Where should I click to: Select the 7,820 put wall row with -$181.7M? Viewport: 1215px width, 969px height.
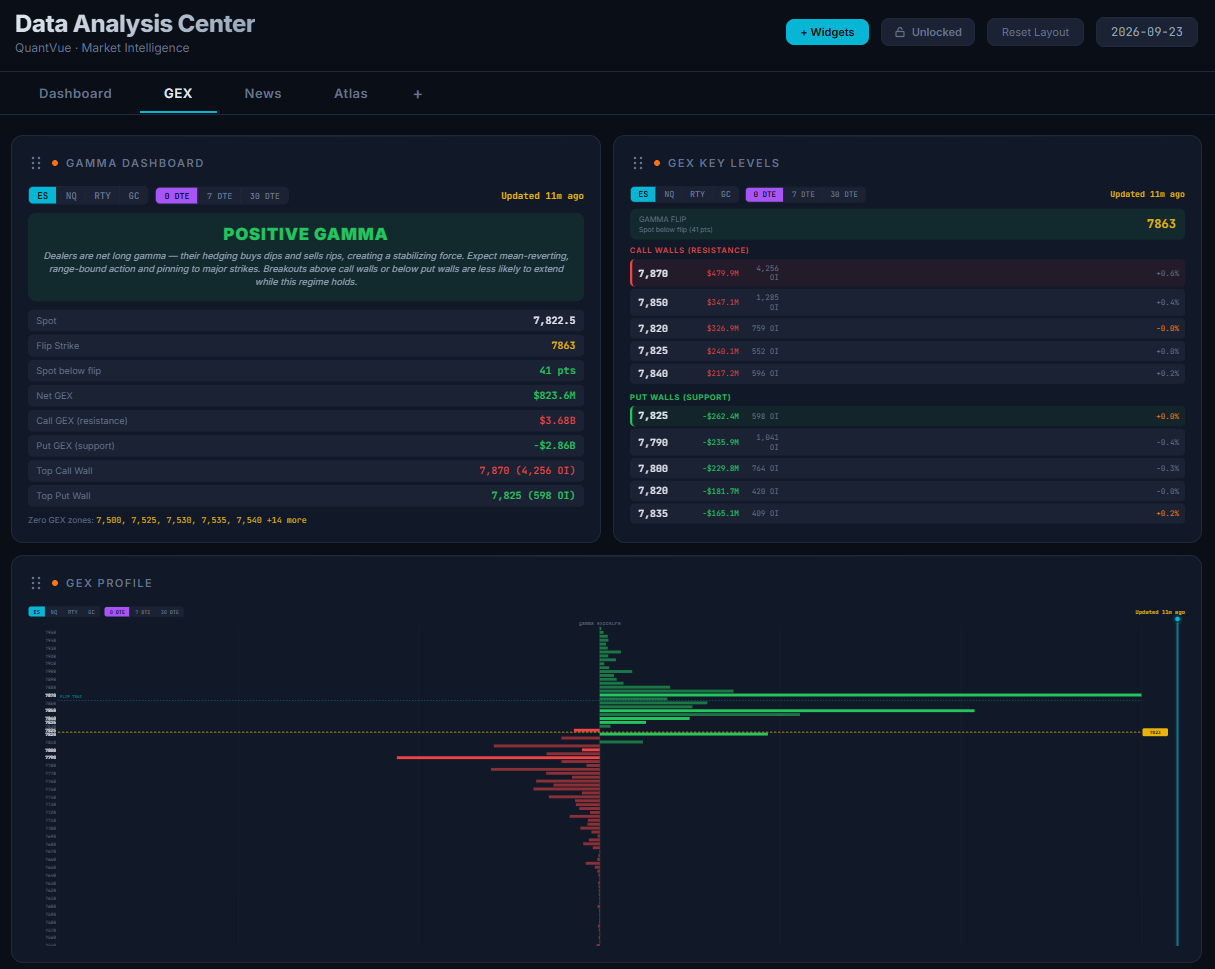coord(907,491)
